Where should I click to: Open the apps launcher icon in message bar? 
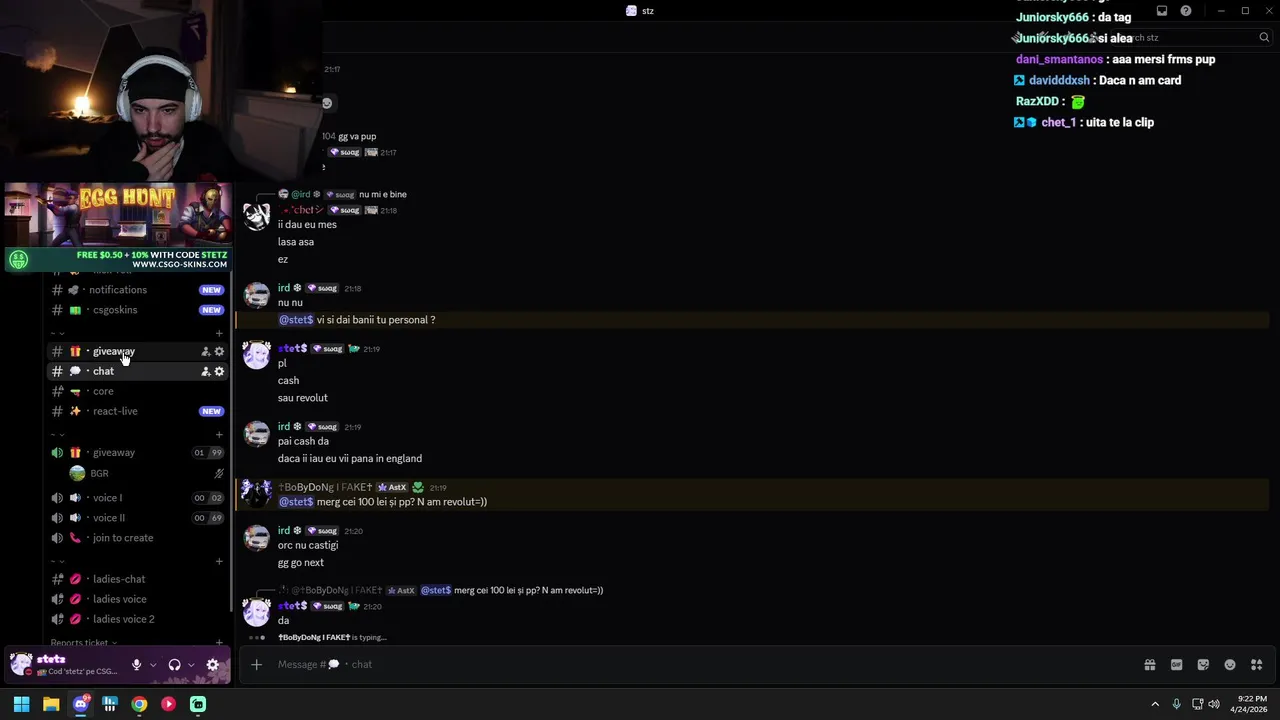[x=1257, y=665]
